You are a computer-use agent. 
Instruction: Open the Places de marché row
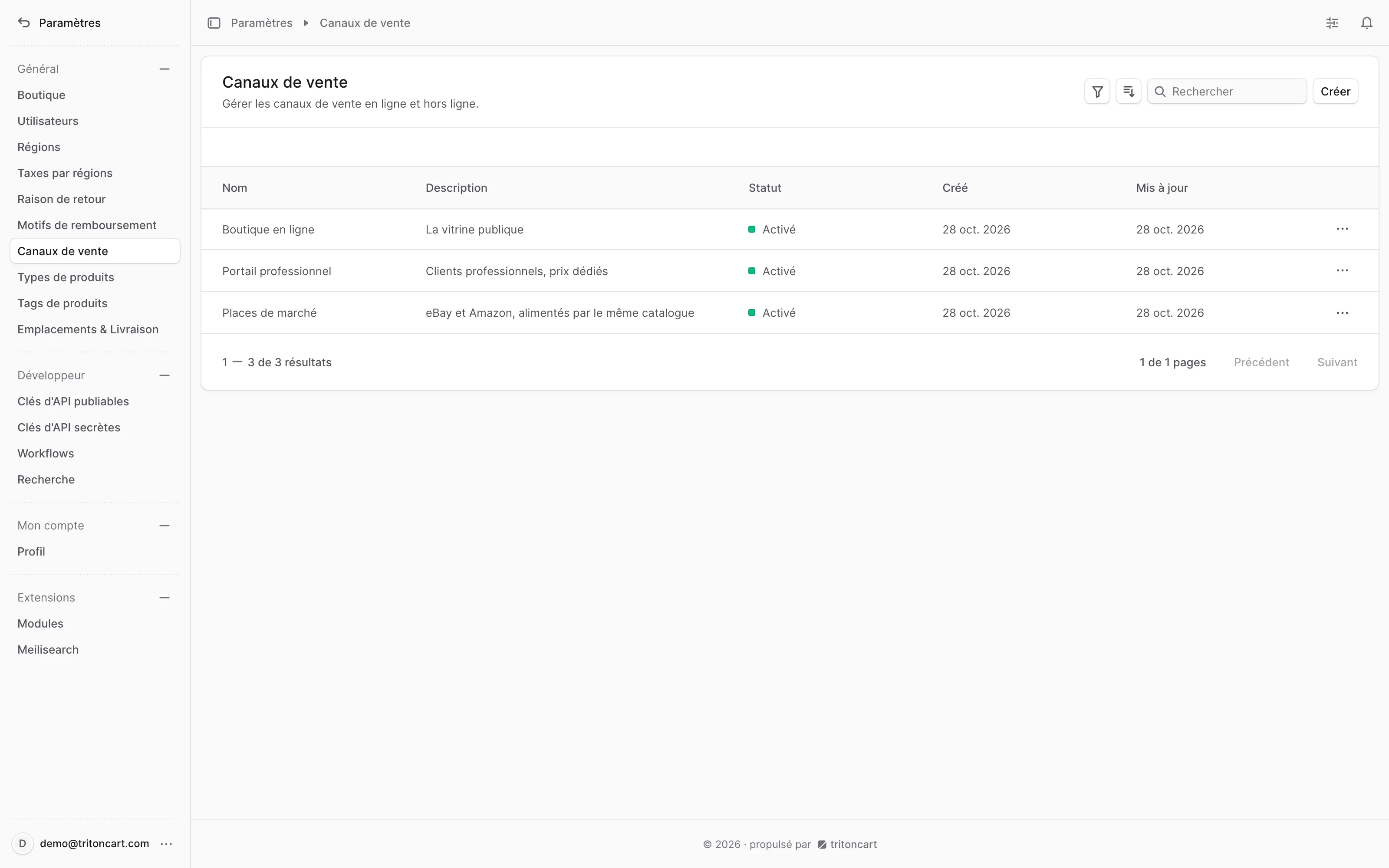click(x=790, y=313)
